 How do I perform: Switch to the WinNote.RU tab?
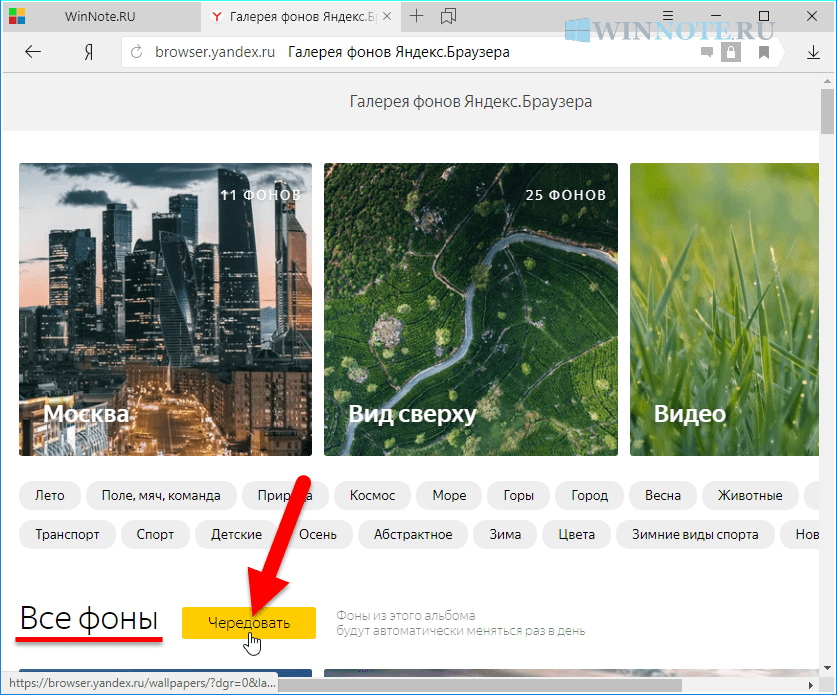click(x=100, y=17)
